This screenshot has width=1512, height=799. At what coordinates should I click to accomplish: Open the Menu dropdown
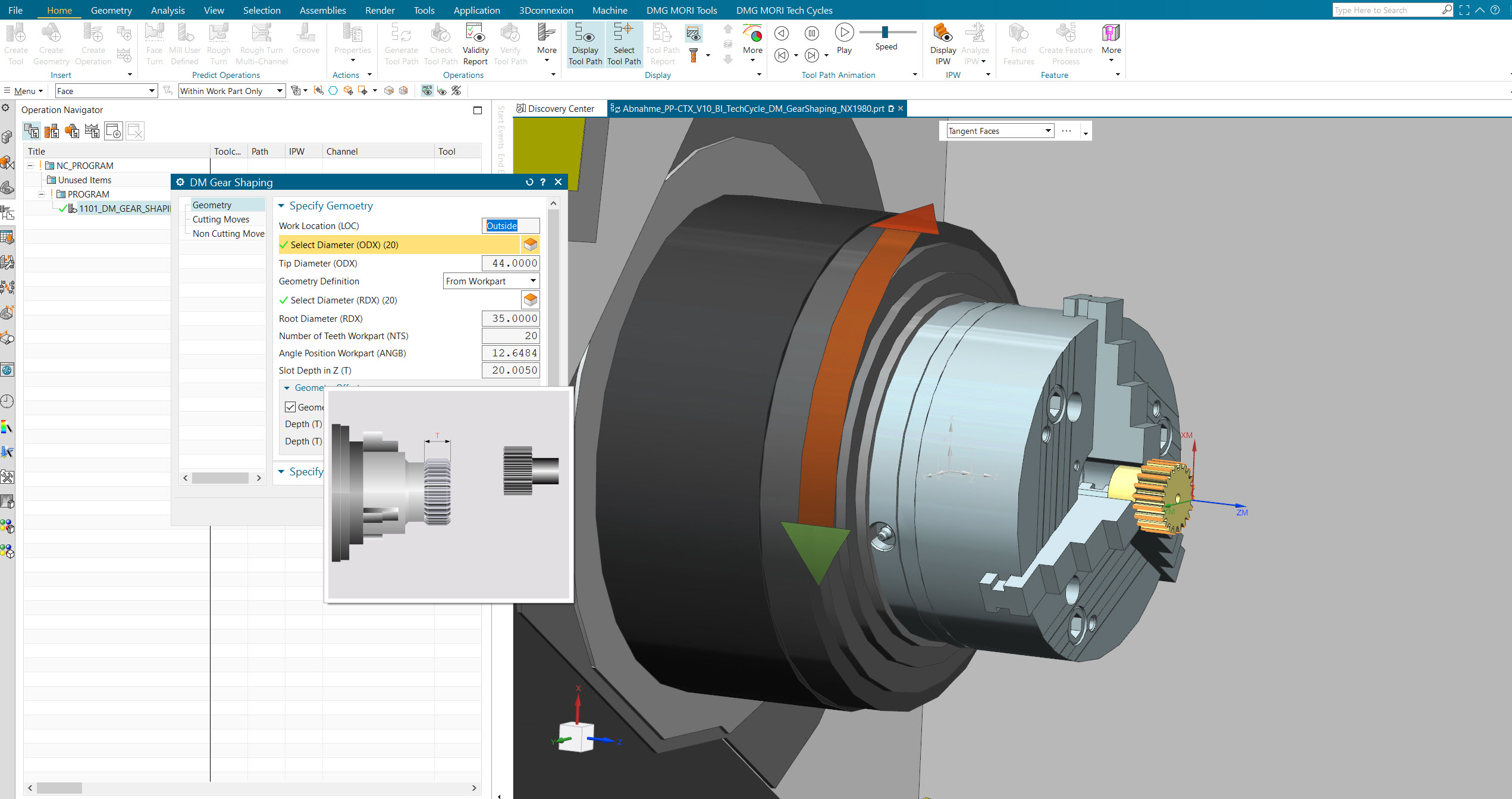(x=24, y=91)
